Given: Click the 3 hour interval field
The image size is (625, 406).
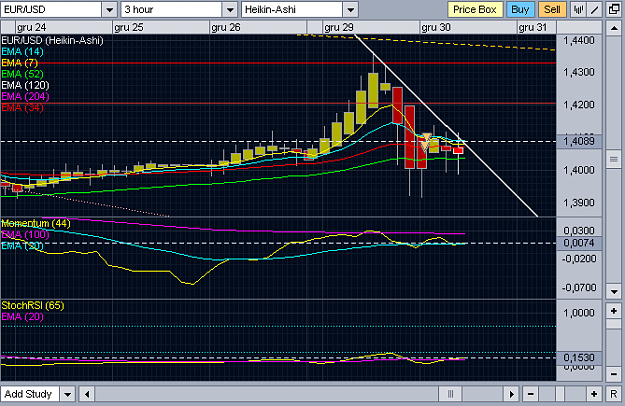Looking at the screenshot, I should point(171,10).
